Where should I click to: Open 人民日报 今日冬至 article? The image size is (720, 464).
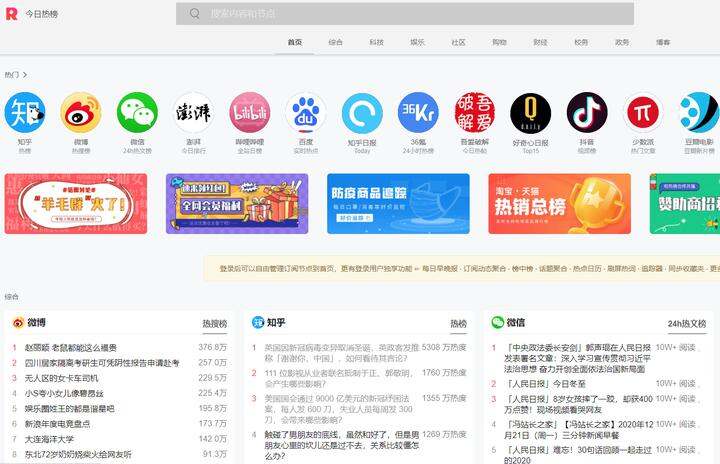pos(545,383)
